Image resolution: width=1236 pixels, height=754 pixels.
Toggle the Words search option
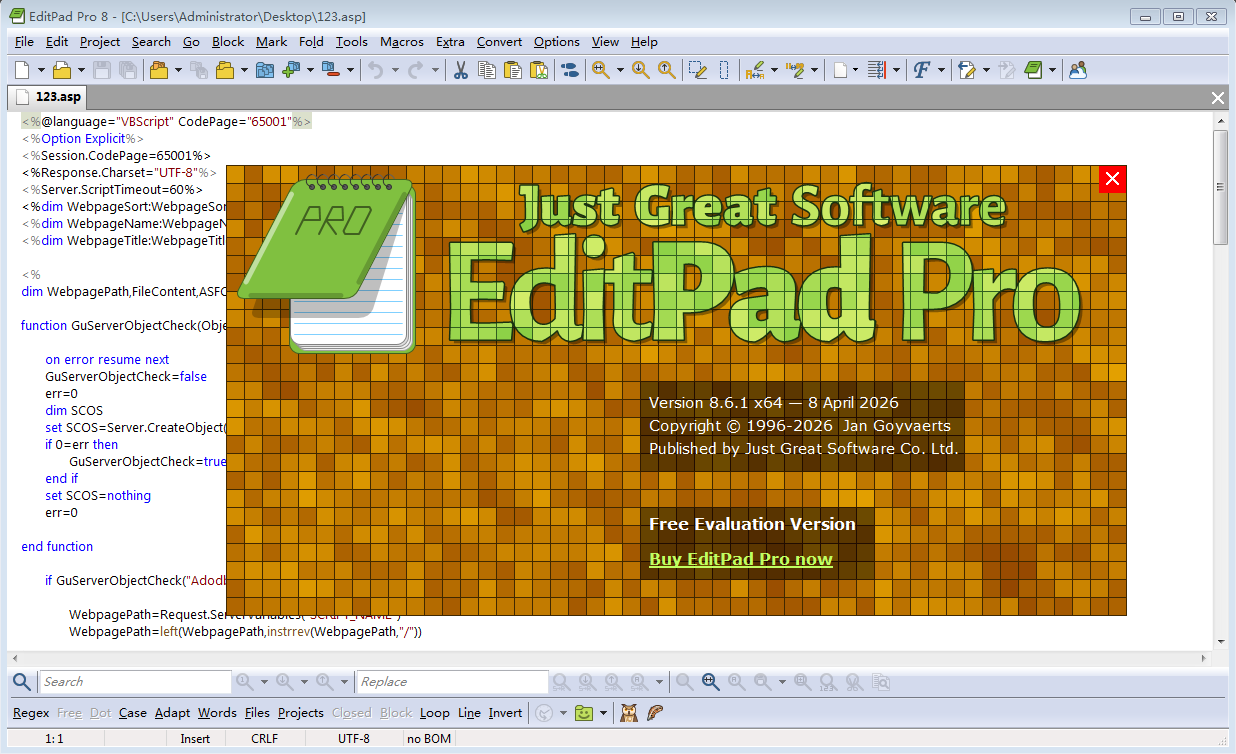click(217, 713)
